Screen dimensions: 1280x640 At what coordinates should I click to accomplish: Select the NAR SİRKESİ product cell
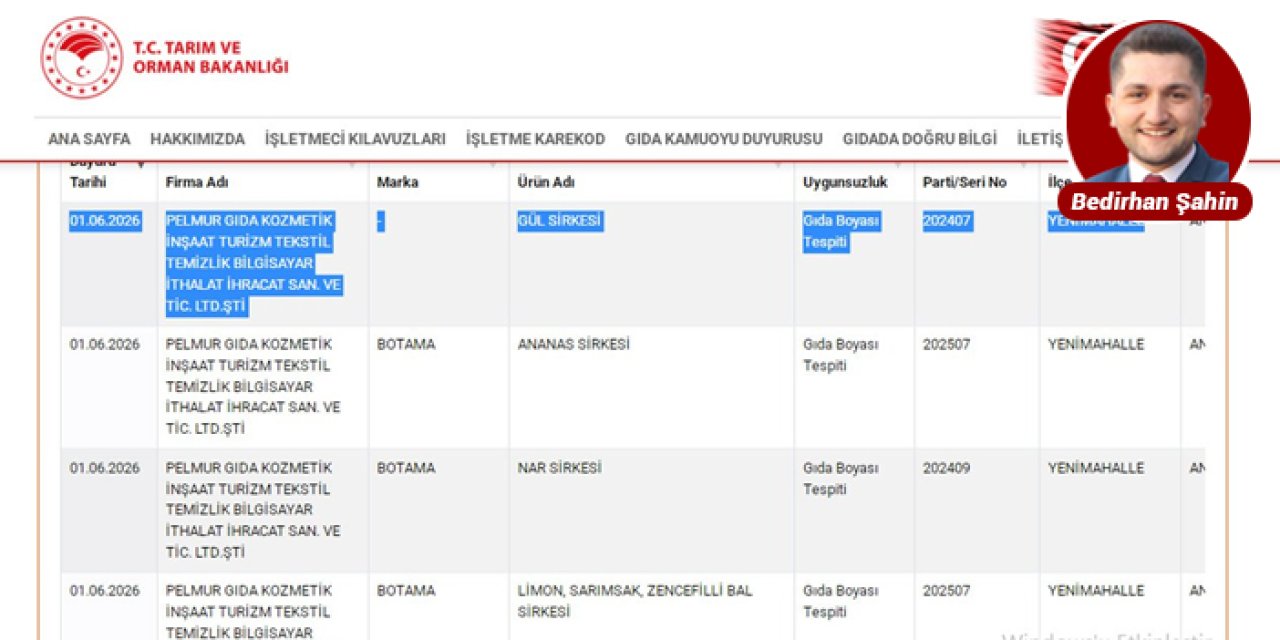click(x=559, y=468)
